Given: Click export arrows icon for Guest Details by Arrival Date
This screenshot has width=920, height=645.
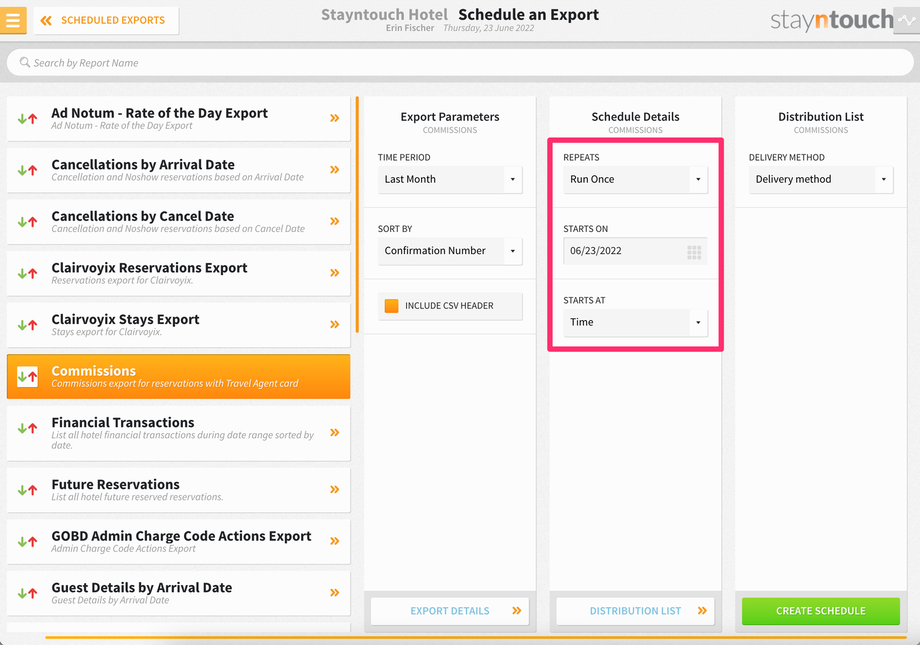Looking at the screenshot, I should point(27,593).
